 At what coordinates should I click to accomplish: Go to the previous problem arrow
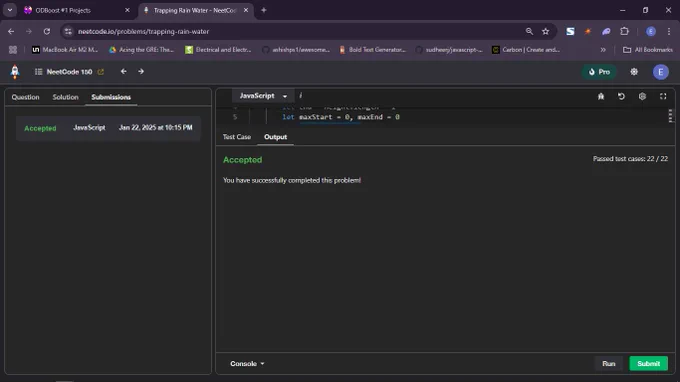click(124, 72)
